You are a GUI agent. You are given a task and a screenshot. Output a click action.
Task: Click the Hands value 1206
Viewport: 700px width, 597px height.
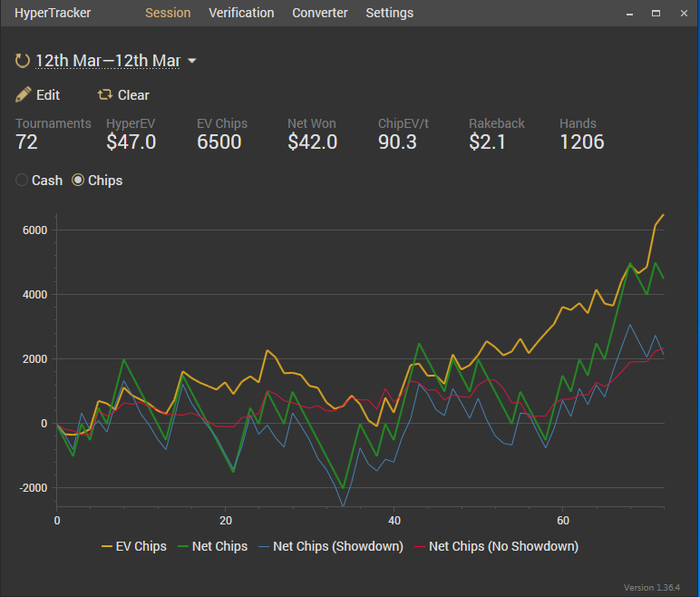pyautogui.click(x=581, y=142)
